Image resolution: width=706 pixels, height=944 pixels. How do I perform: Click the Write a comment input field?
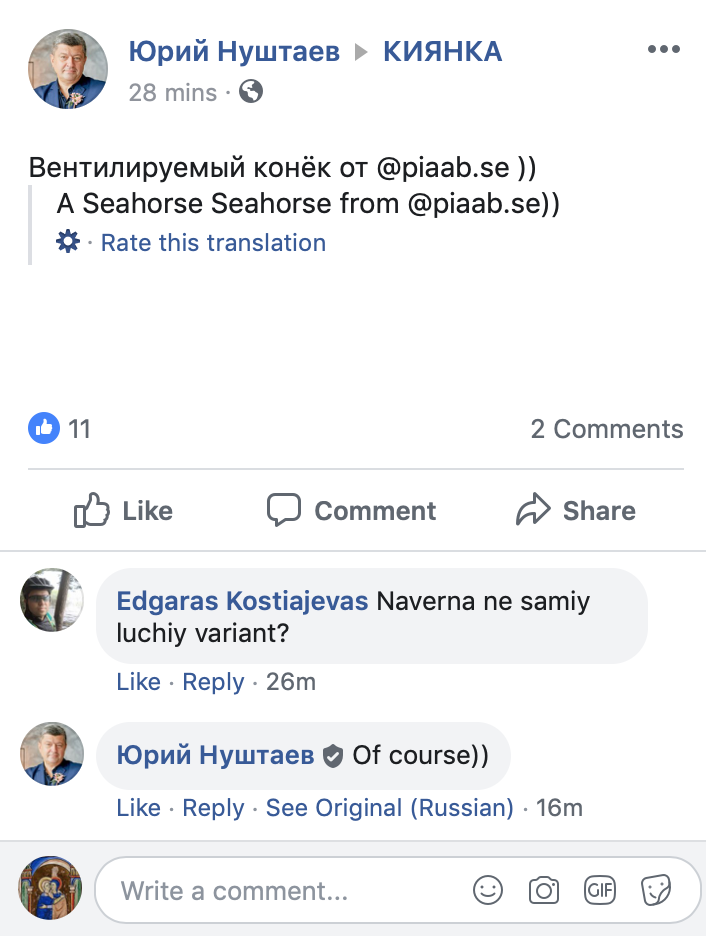click(x=290, y=890)
